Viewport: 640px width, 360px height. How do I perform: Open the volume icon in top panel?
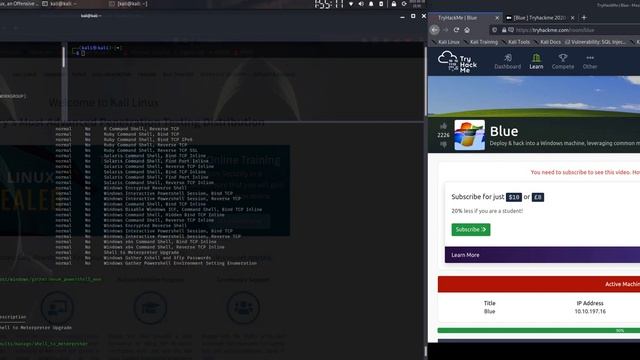point(361,4)
